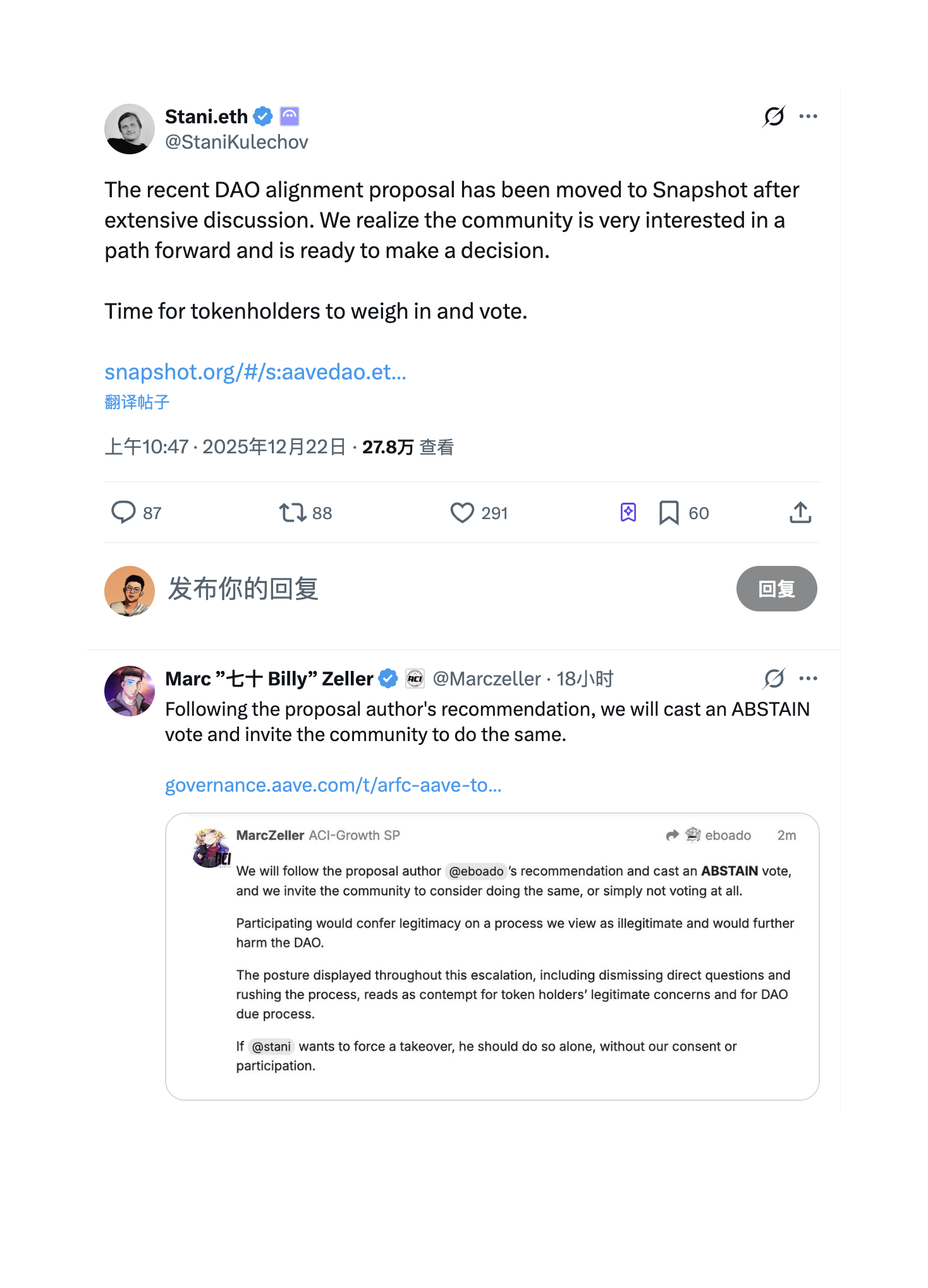Viewport: 928px width, 1288px height.
Task: Click the purple affiliation badge beside Stani.eth
Action: pyautogui.click(x=290, y=116)
